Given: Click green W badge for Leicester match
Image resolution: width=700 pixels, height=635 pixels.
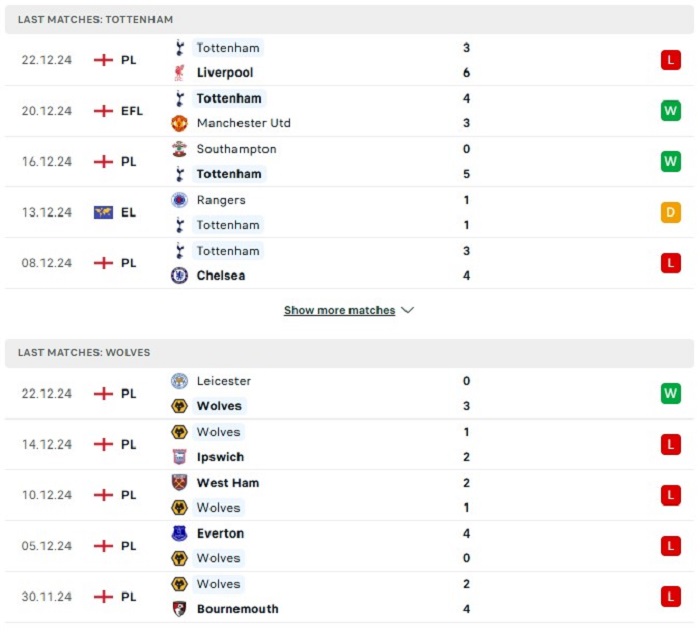Looking at the screenshot, I should (671, 393).
